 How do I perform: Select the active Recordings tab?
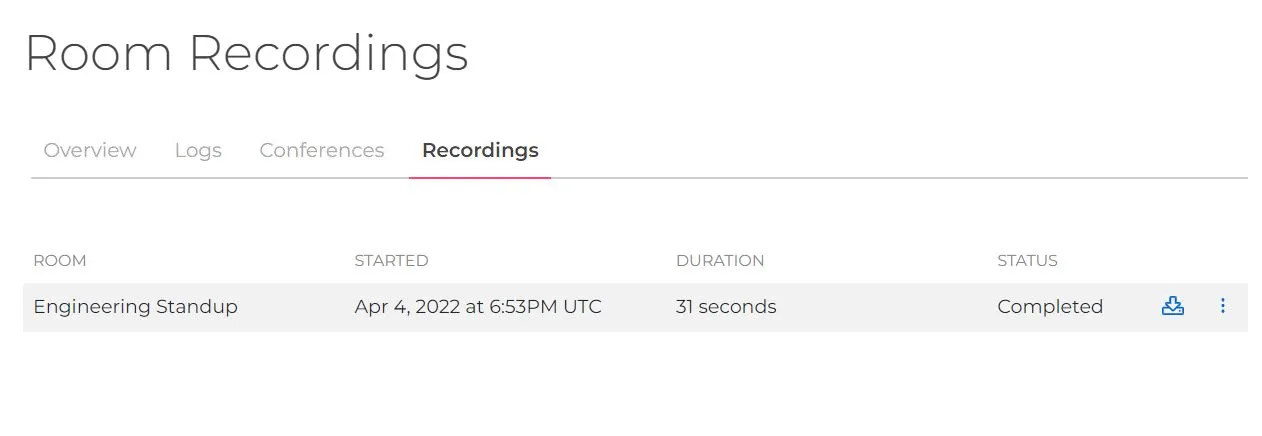[x=480, y=150]
